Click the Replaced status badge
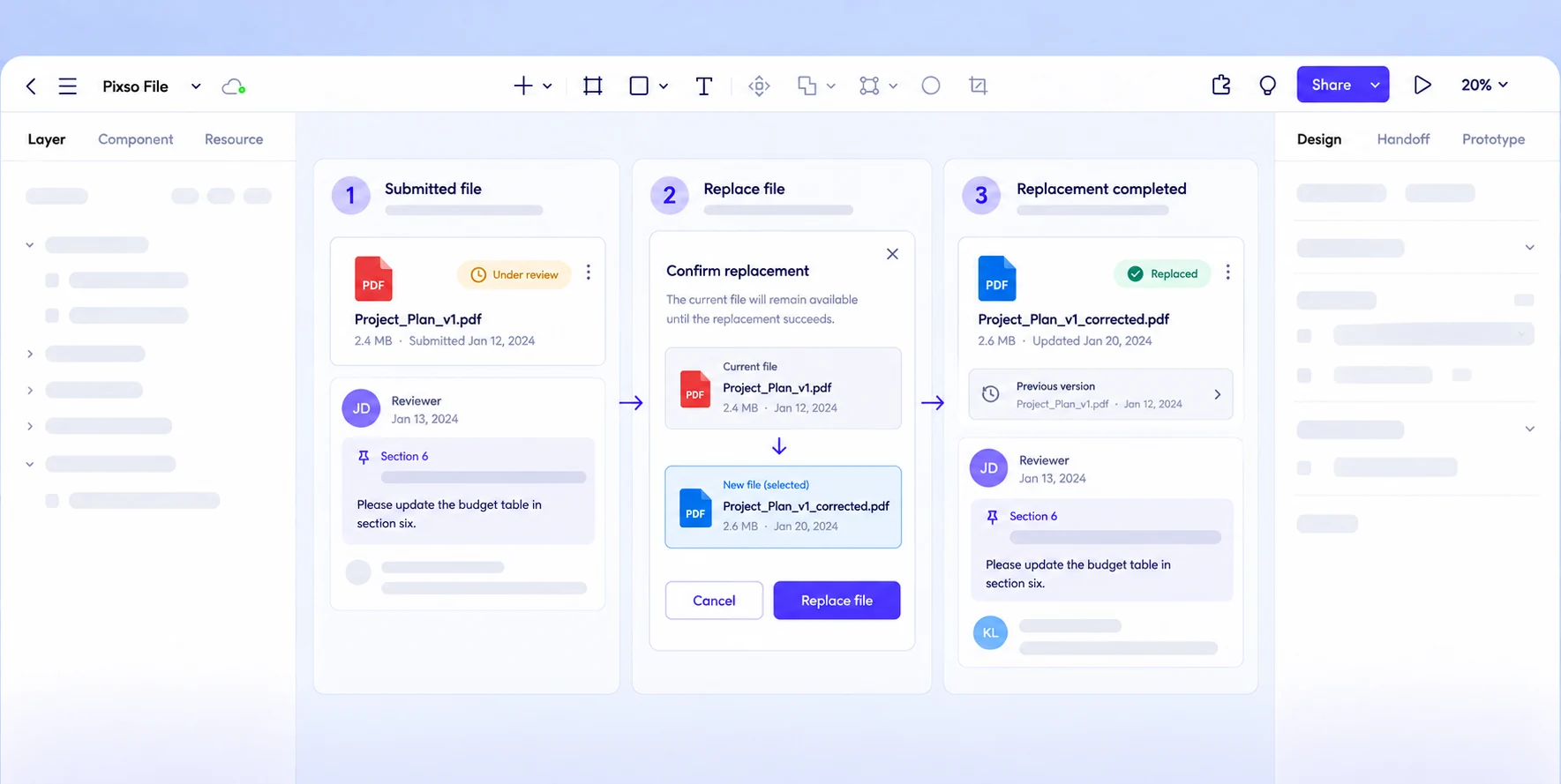The image size is (1561, 784). [1162, 274]
